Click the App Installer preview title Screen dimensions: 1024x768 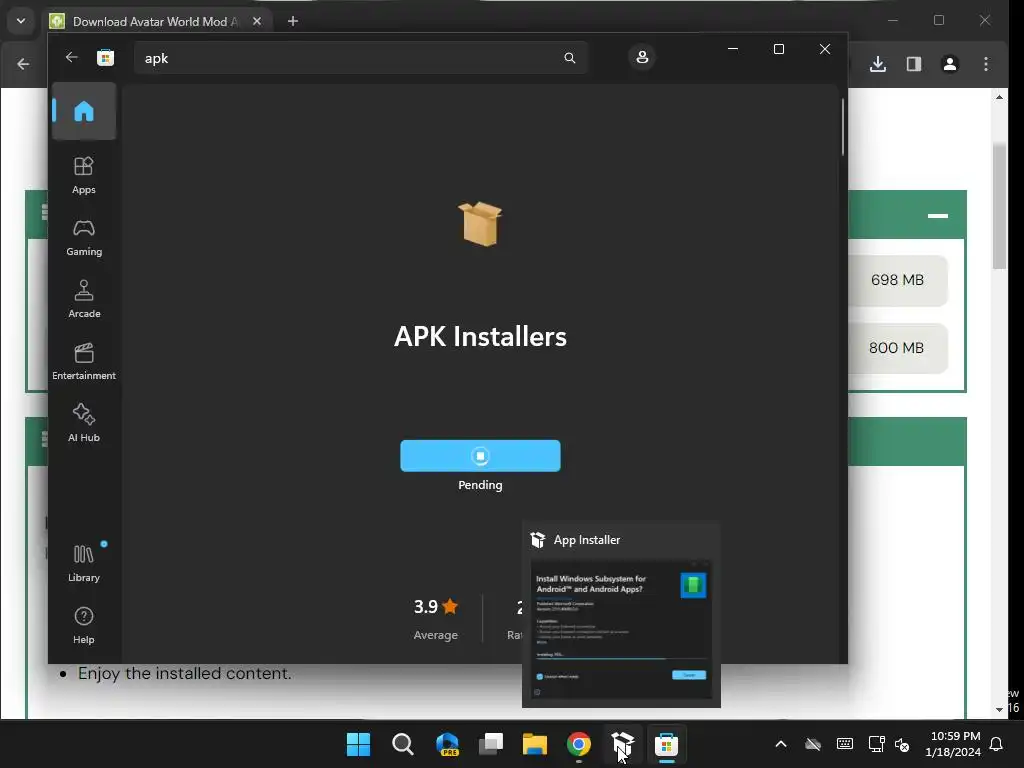click(586, 540)
